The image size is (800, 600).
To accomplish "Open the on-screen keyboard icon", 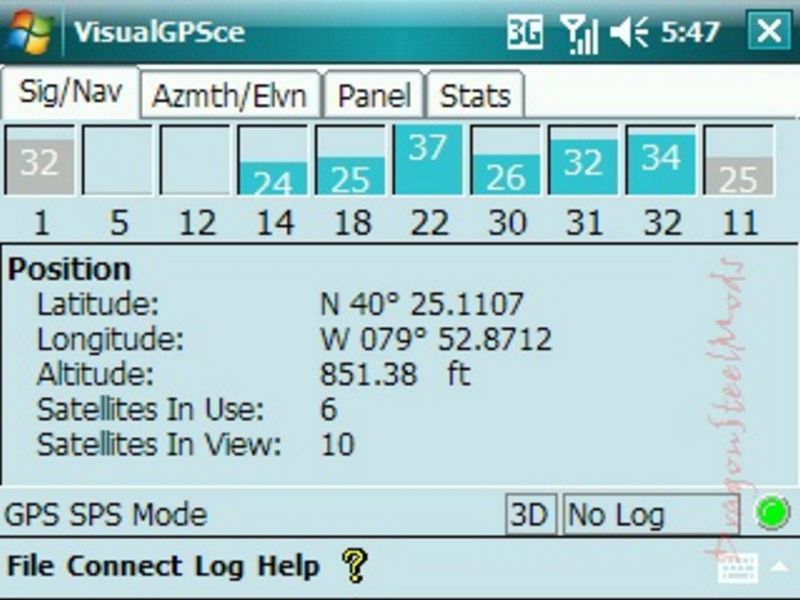I will (x=736, y=567).
